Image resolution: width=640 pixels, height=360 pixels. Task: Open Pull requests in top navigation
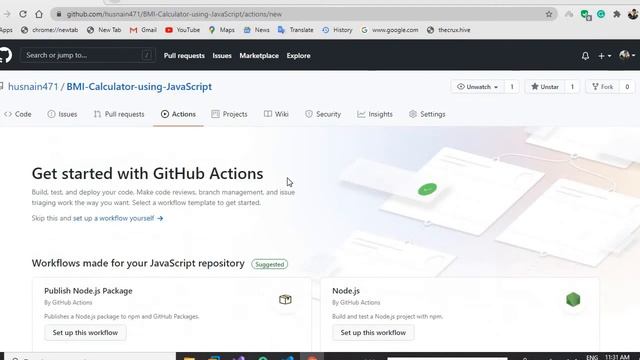click(184, 56)
